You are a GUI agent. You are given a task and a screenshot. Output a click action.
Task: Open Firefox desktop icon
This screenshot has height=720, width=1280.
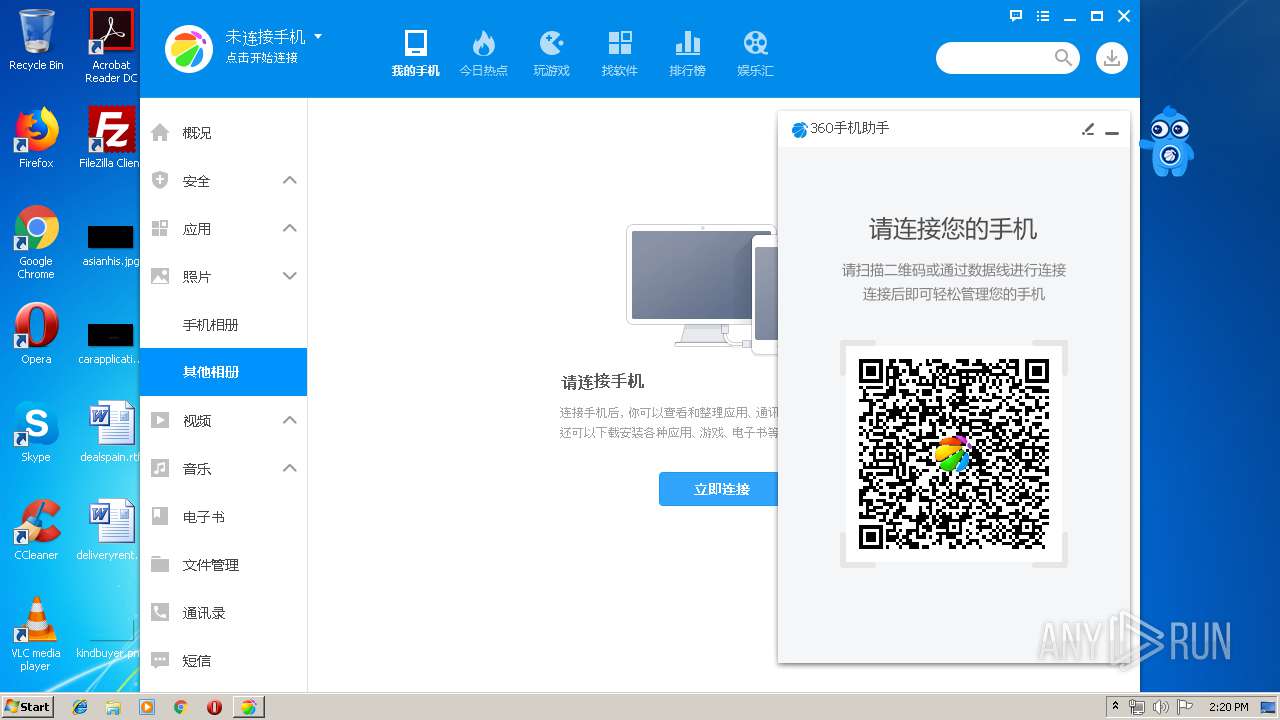pos(36,138)
